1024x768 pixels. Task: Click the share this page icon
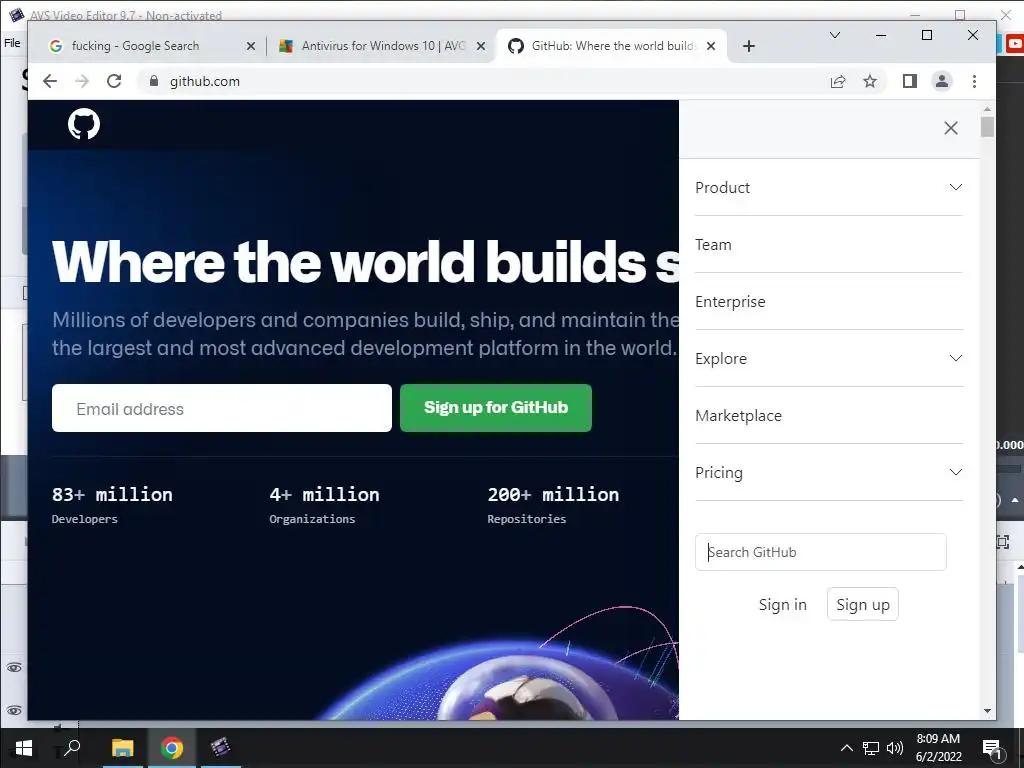838,82
